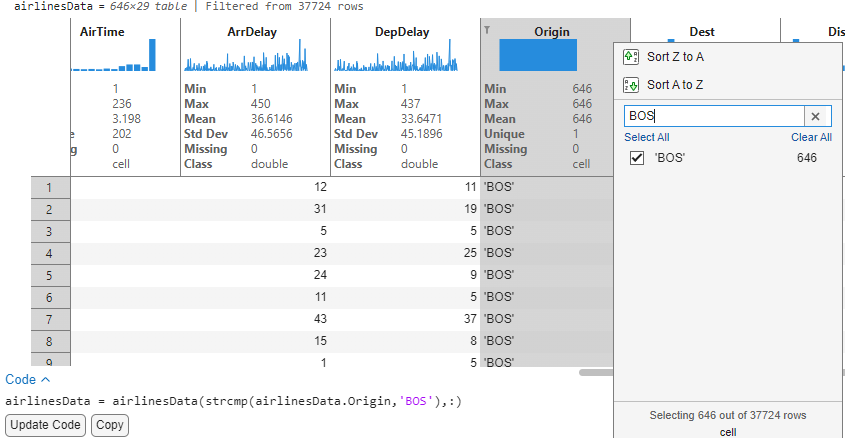Clear the BOS search text with X
This screenshot has height=438, width=845.
coord(815,116)
